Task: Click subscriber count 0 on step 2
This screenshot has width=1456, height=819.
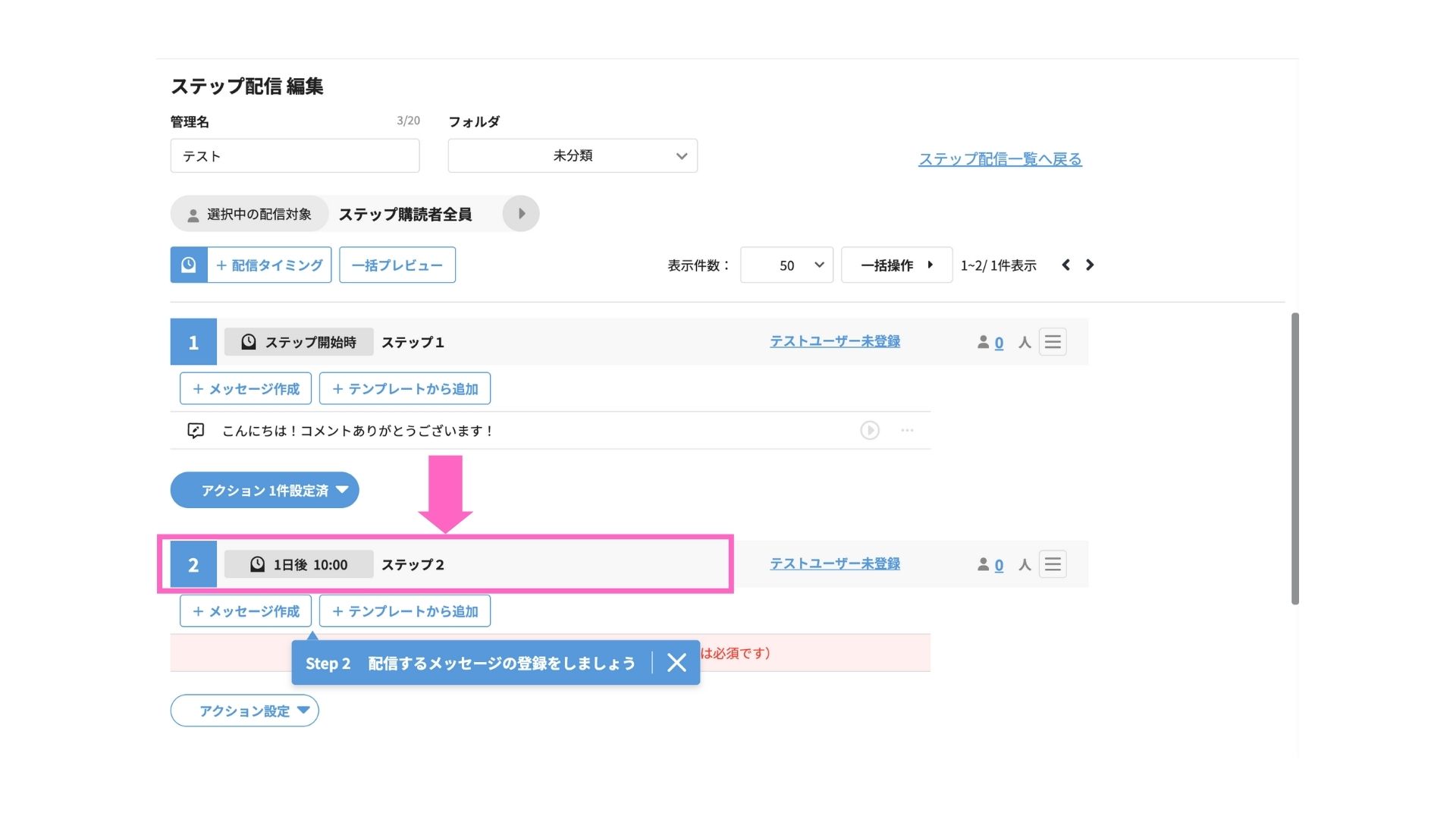Action: [999, 565]
